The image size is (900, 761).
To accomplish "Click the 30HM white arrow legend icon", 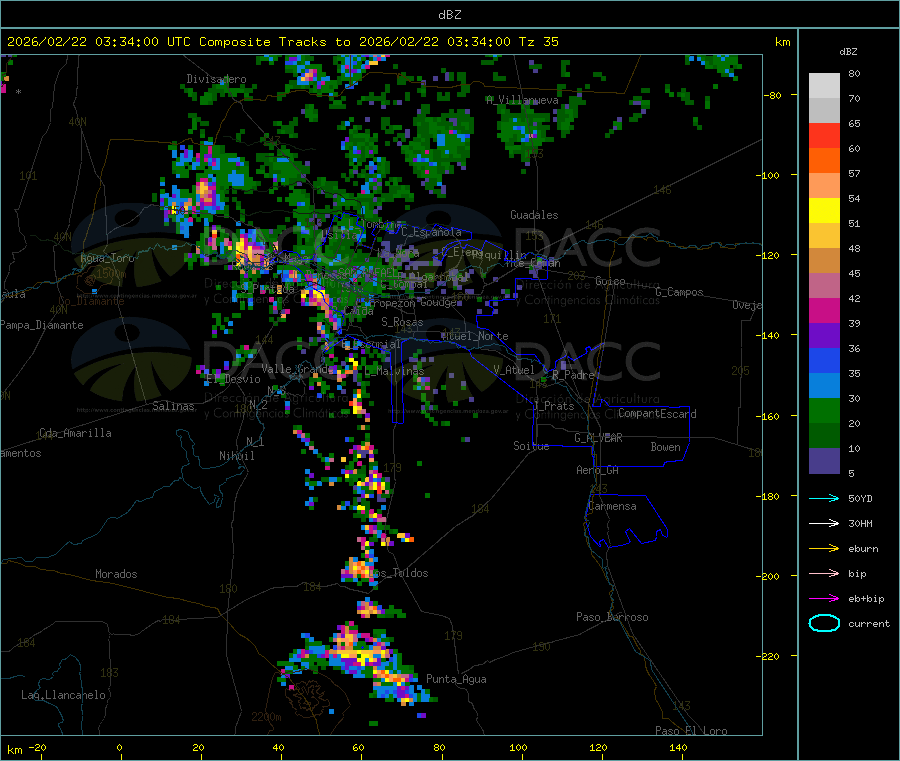I will click(824, 523).
